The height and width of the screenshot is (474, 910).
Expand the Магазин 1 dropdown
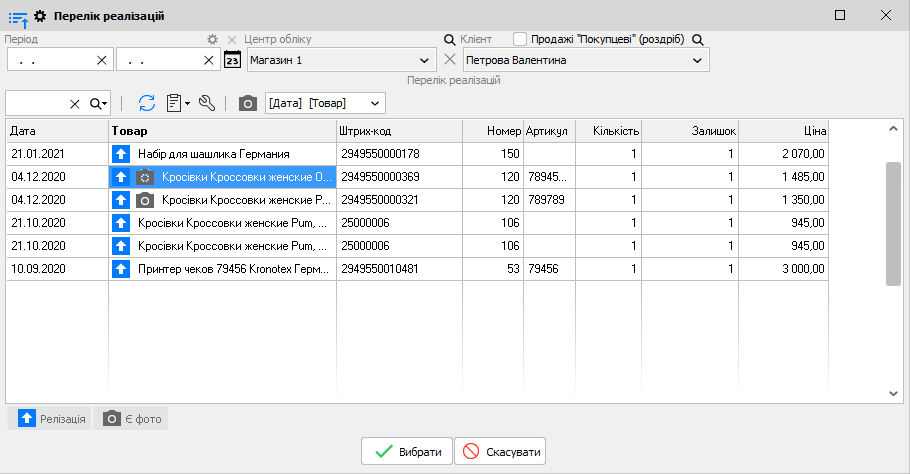[x=423, y=61]
